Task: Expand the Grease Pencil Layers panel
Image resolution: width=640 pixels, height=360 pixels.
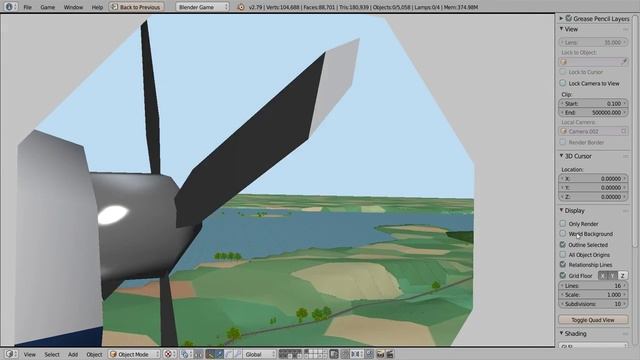Action: 561,18
